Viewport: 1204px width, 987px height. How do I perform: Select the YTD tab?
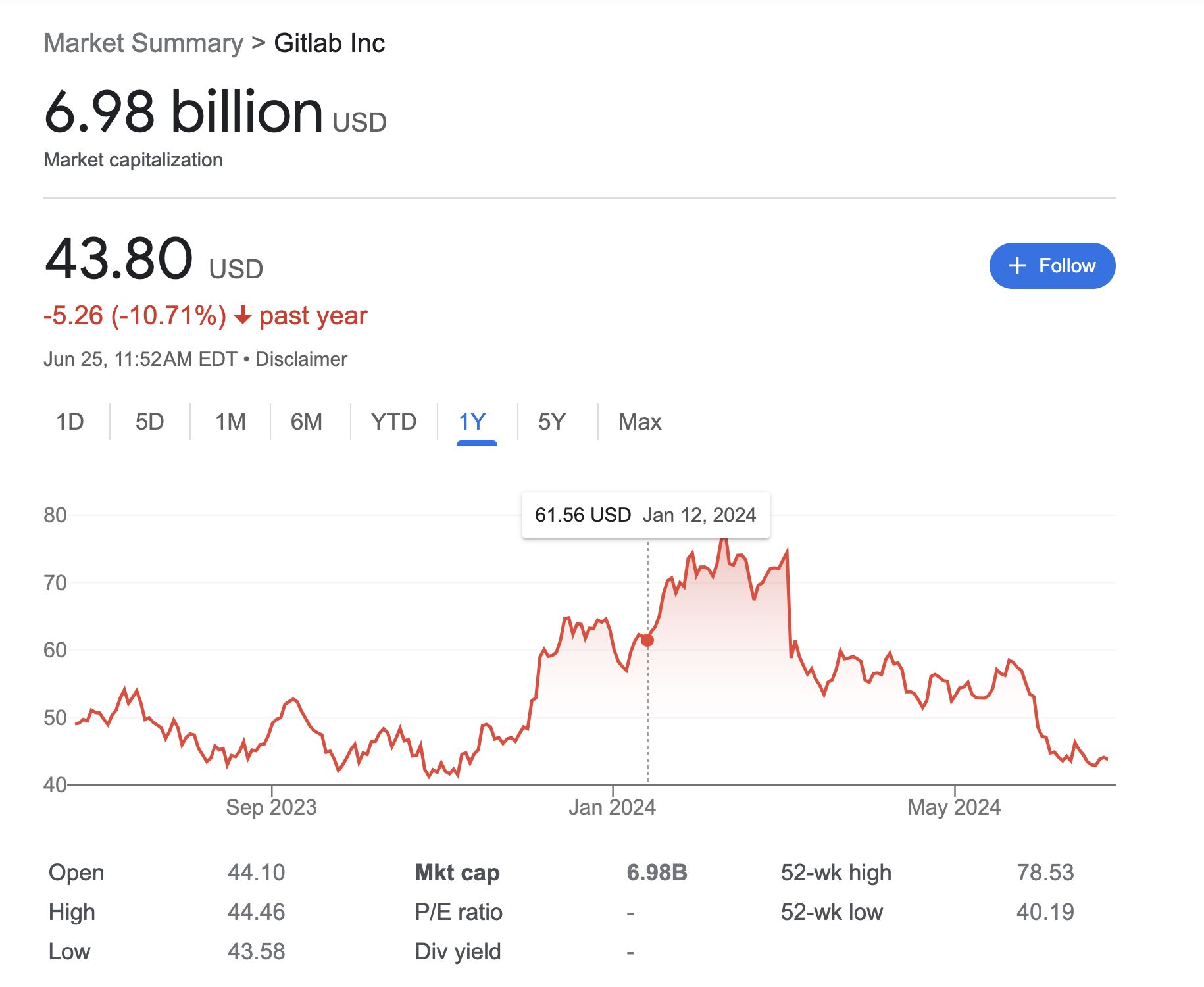(393, 422)
